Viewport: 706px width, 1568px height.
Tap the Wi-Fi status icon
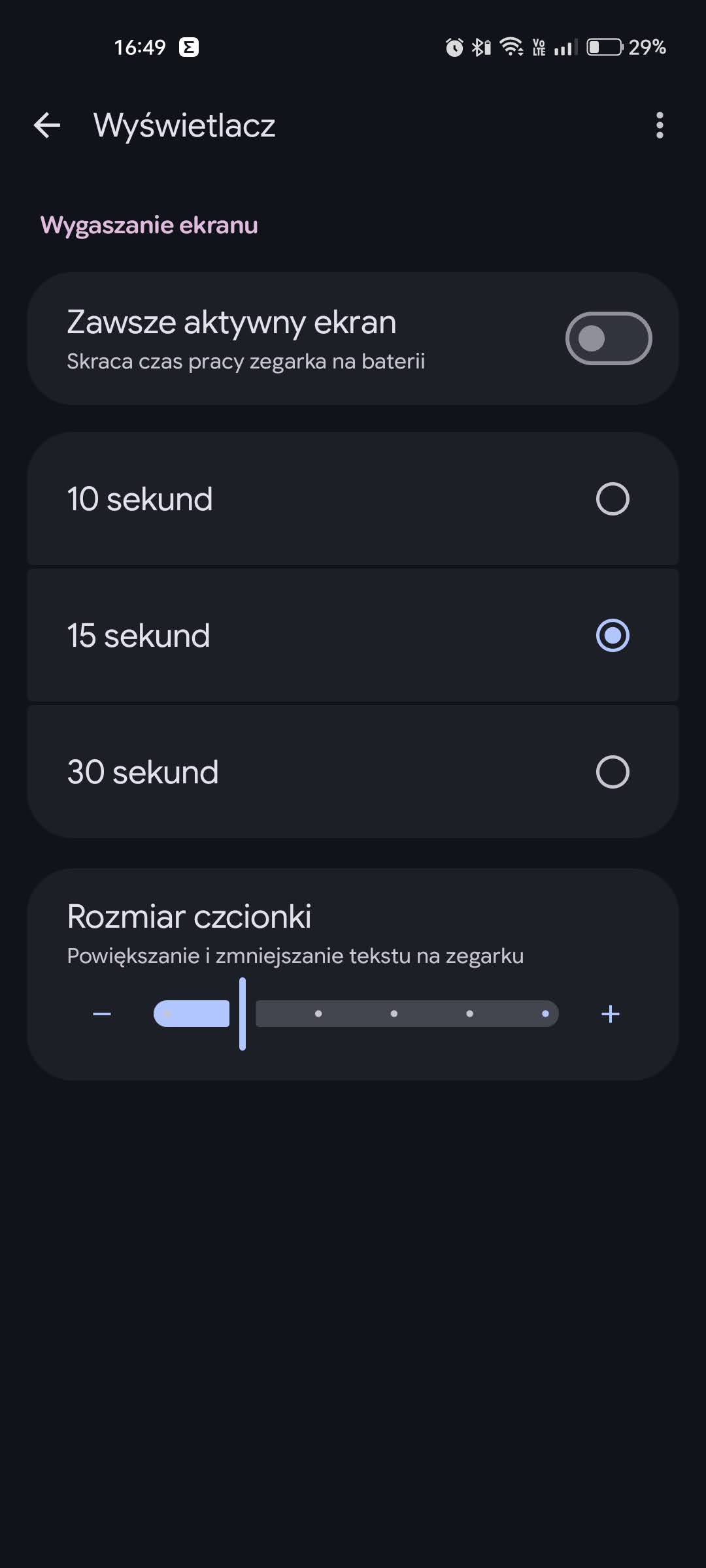coord(511,47)
